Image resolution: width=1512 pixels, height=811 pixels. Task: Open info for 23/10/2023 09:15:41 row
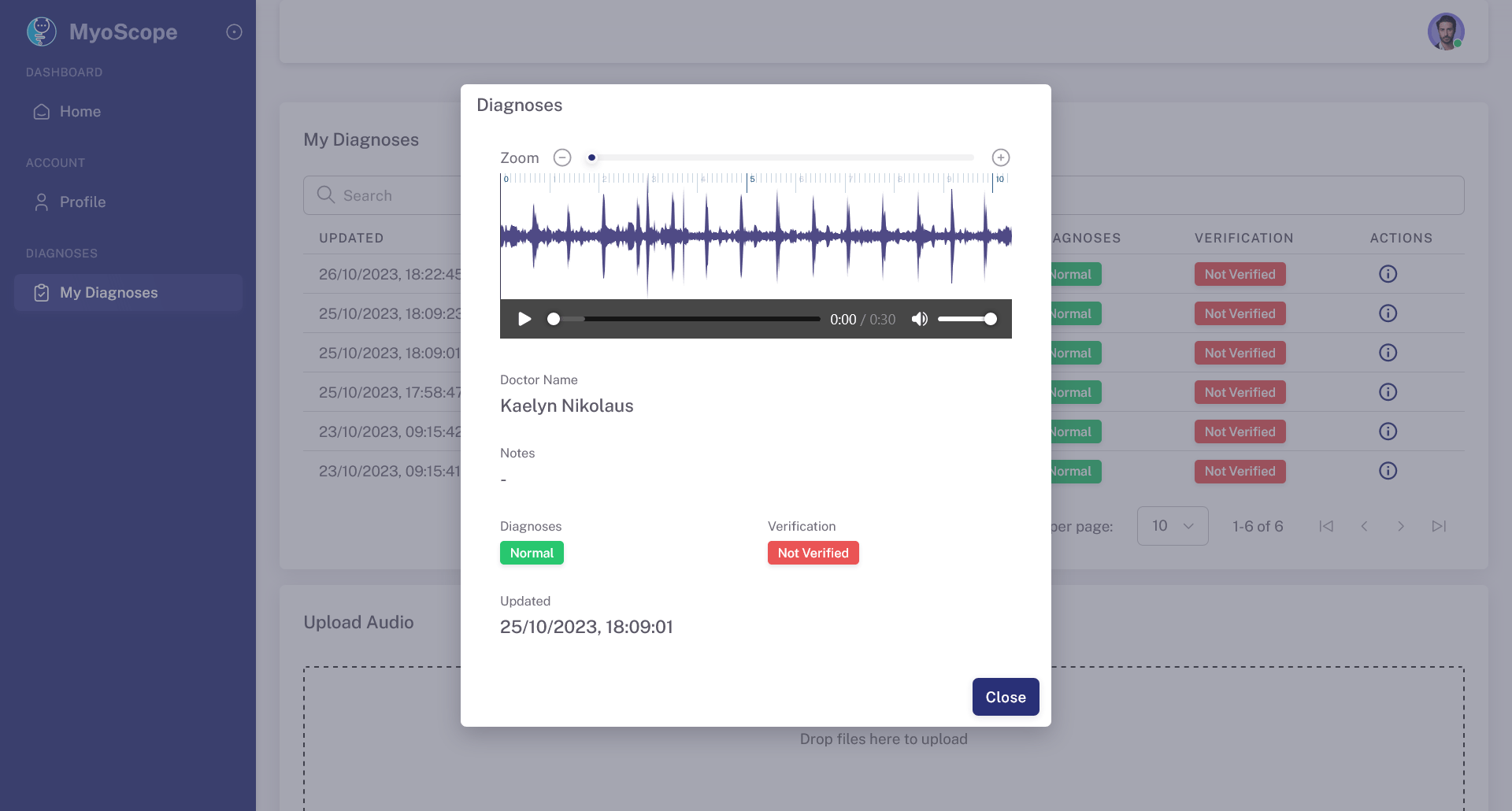[1388, 471]
